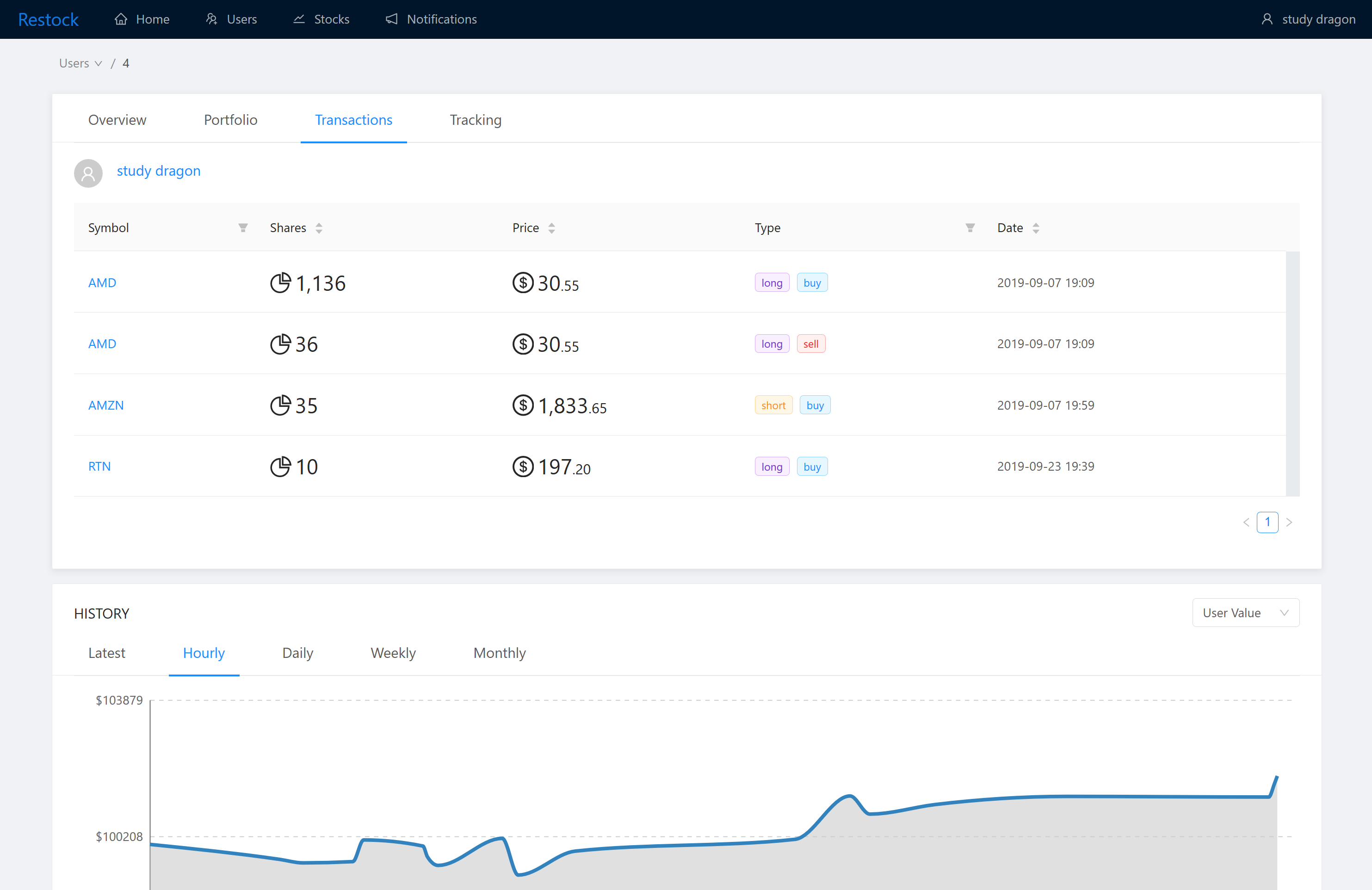
Task: Click the Home icon in the navbar
Action: [120, 19]
